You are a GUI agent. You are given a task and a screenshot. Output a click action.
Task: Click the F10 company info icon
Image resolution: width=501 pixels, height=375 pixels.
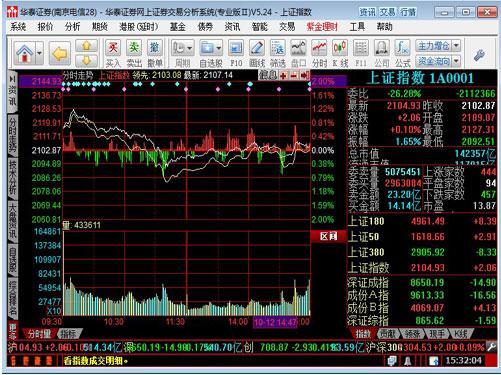[x=236, y=53]
